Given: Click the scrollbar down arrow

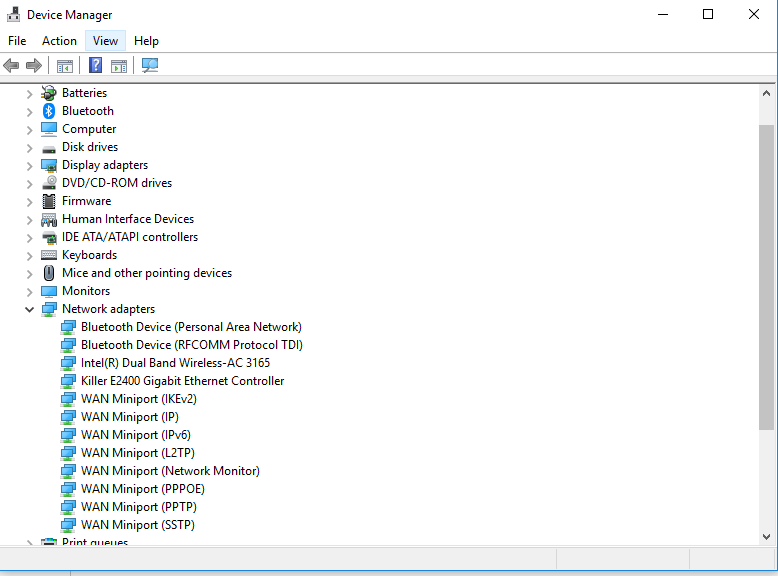Looking at the screenshot, I should [766, 537].
